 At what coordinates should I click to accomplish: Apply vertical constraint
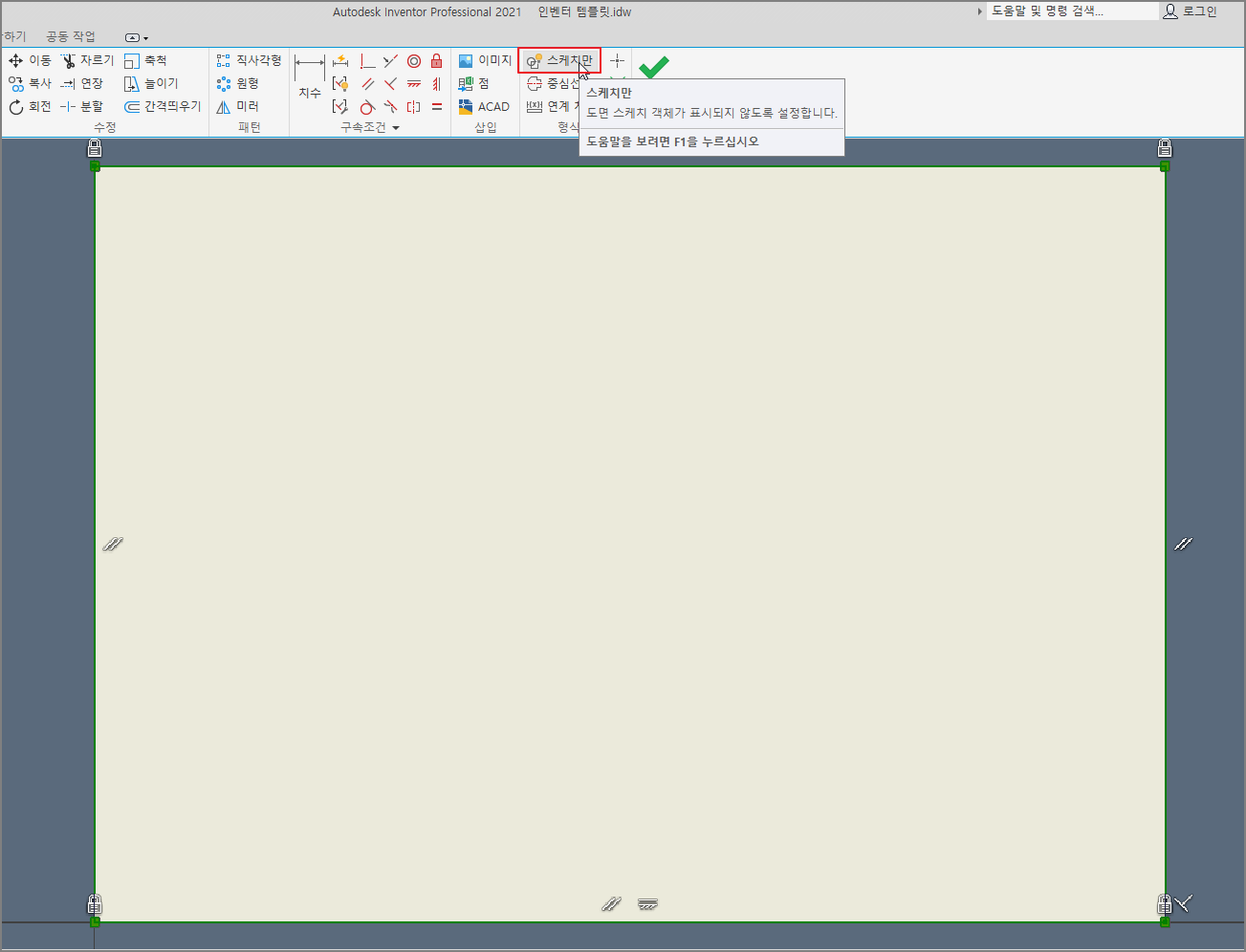pos(437,83)
